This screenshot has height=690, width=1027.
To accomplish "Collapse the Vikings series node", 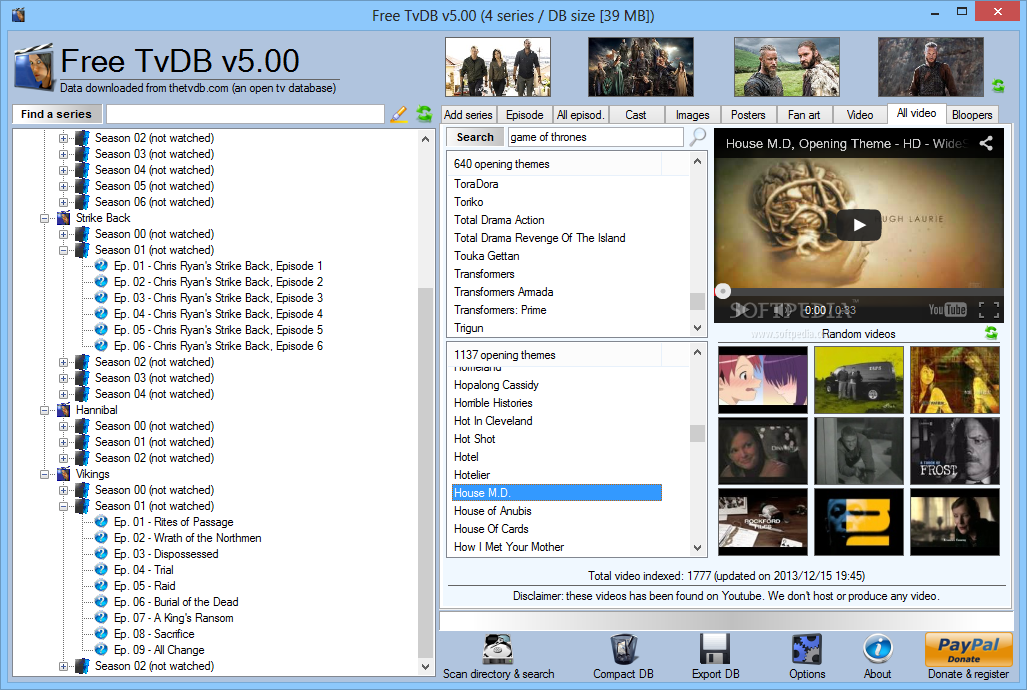I will pos(45,474).
